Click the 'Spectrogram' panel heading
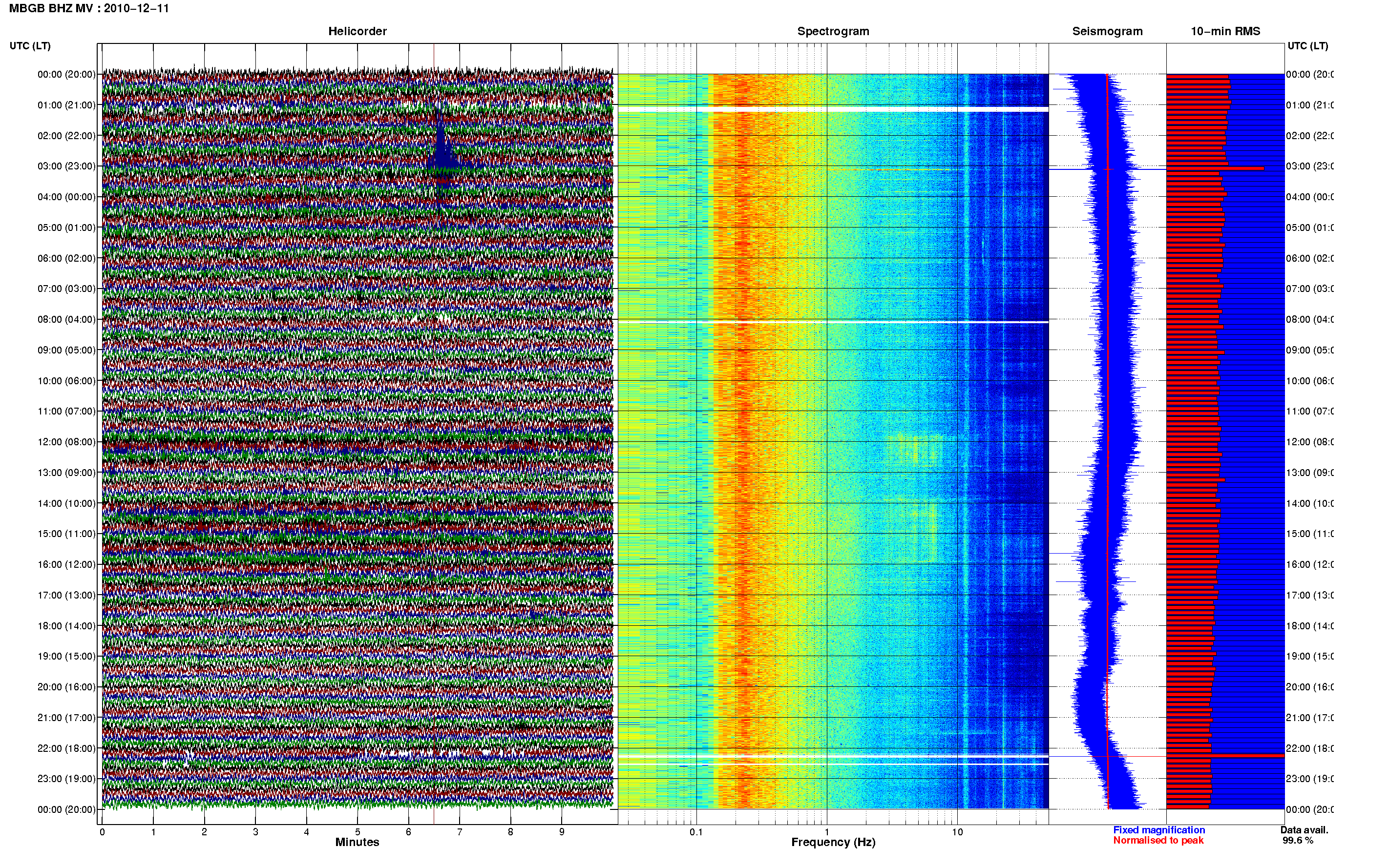Image resolution: width=1389 pixels, height=868 pixels. [833, 31]
